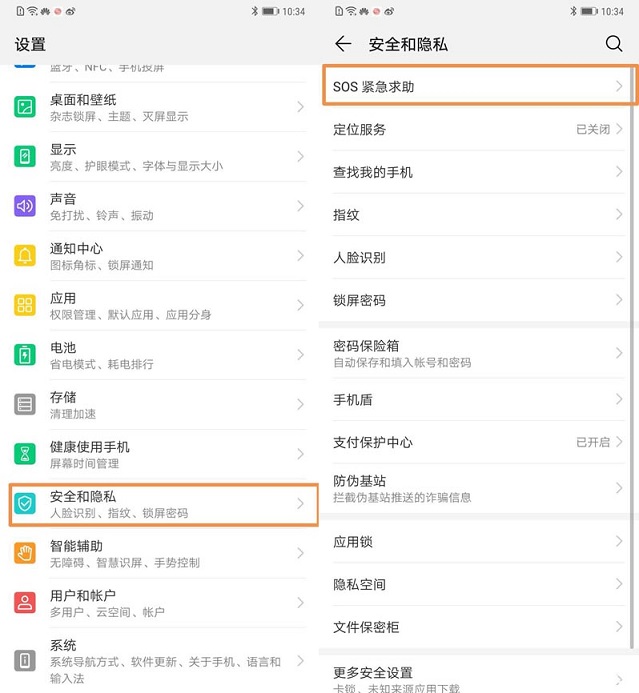Tap the green Battery icon
Screen dimensions: 639x693
point(25,354)
